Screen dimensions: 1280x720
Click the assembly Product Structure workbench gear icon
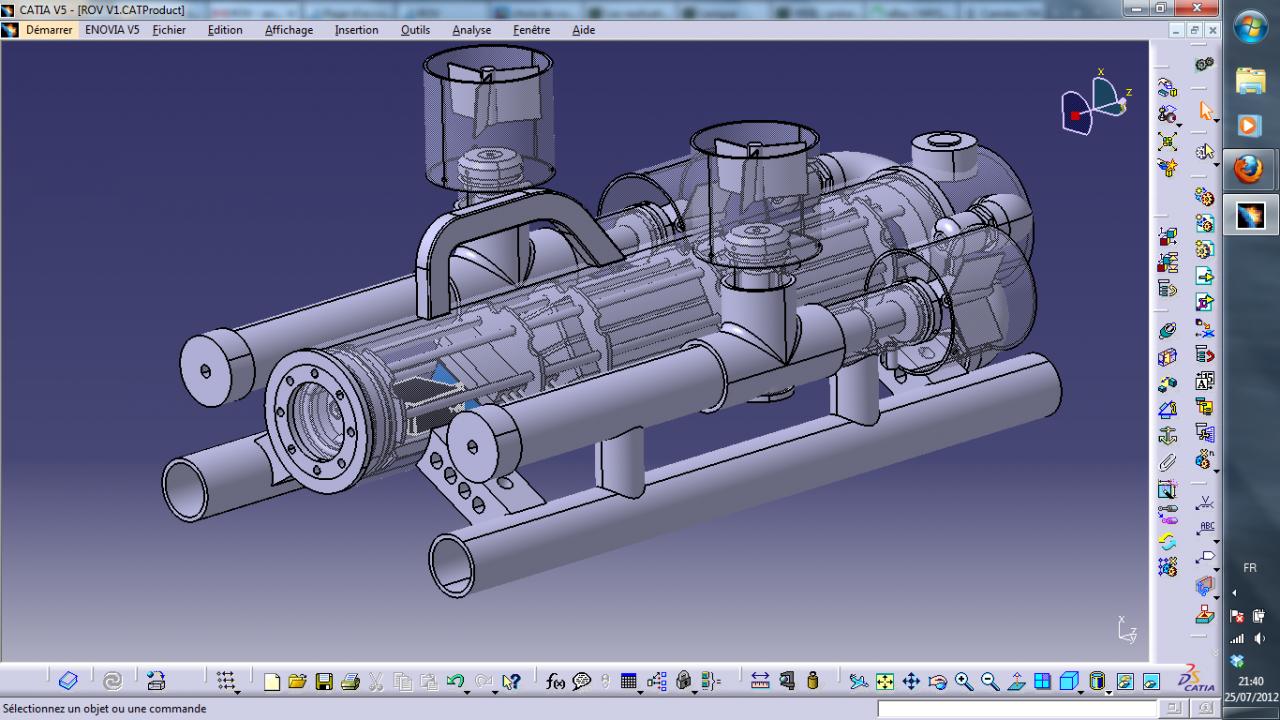click(x=1205, y=64)
